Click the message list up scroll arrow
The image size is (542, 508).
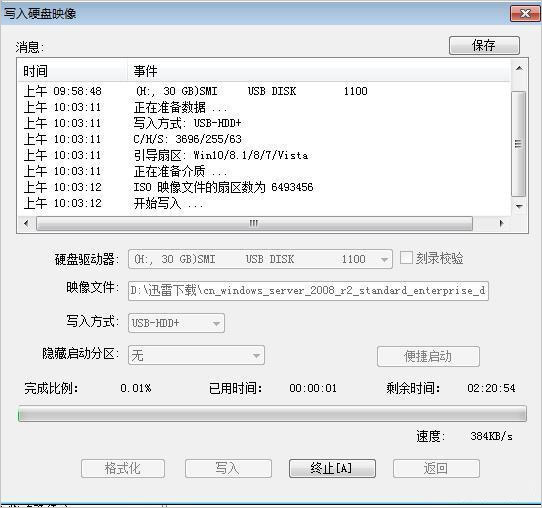[x=519, y=68]
